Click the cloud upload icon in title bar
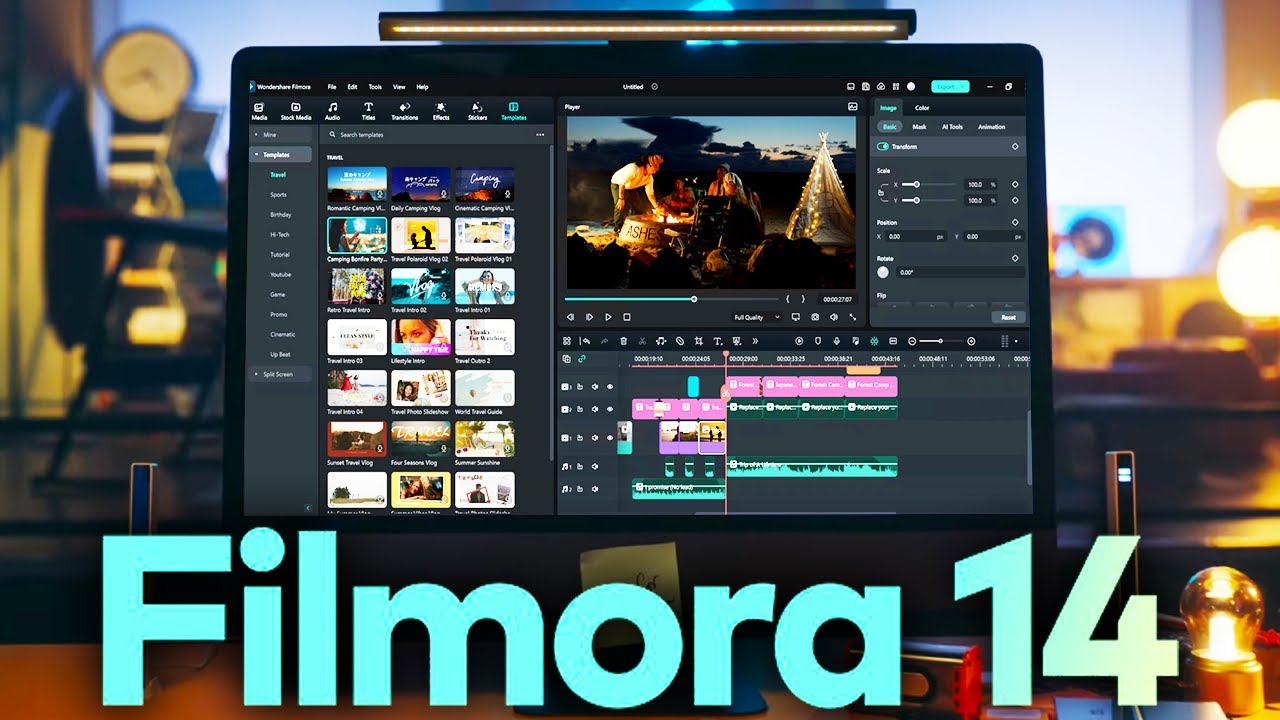Screen dimensions: 1280x720 pyautogui.click(x=880, y=87)
